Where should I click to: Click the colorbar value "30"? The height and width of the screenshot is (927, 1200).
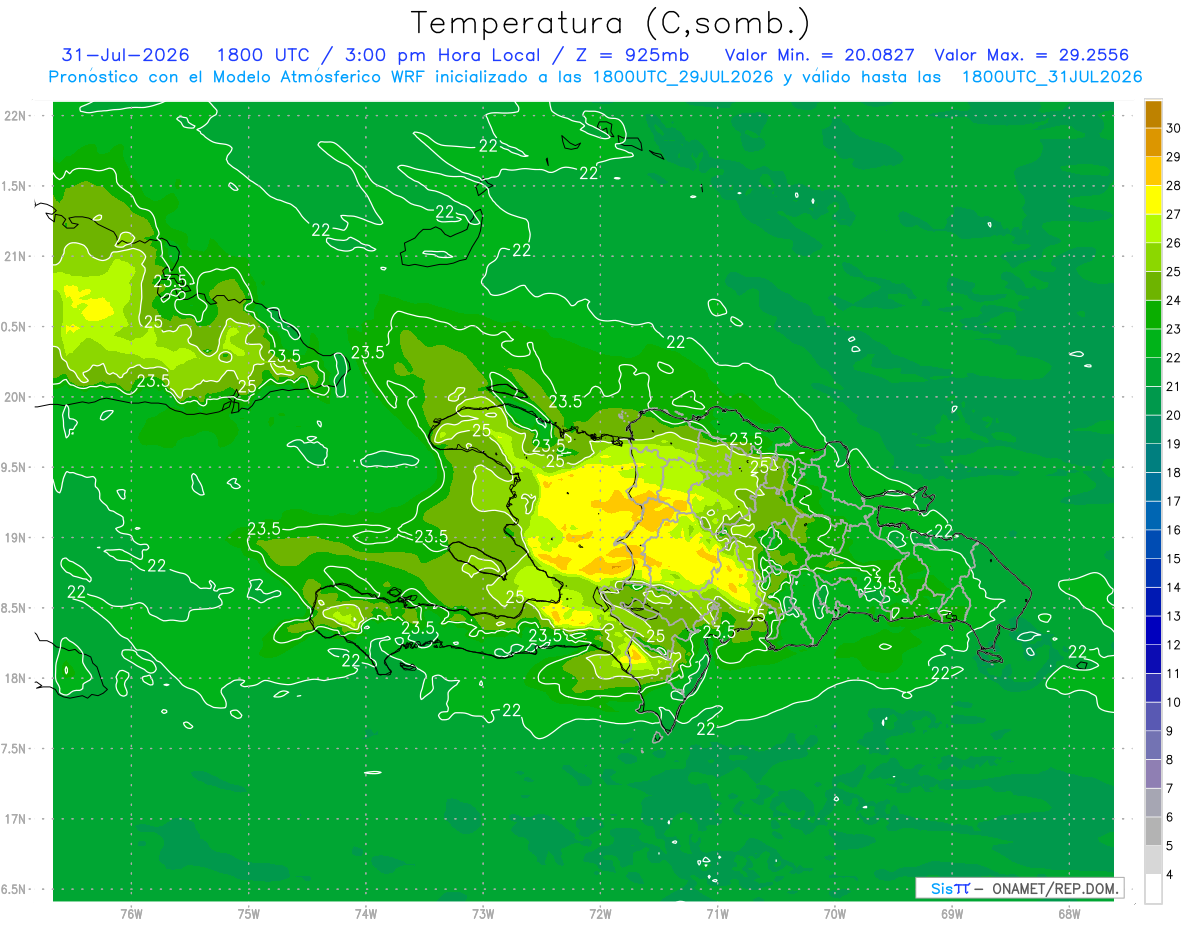1174,128
